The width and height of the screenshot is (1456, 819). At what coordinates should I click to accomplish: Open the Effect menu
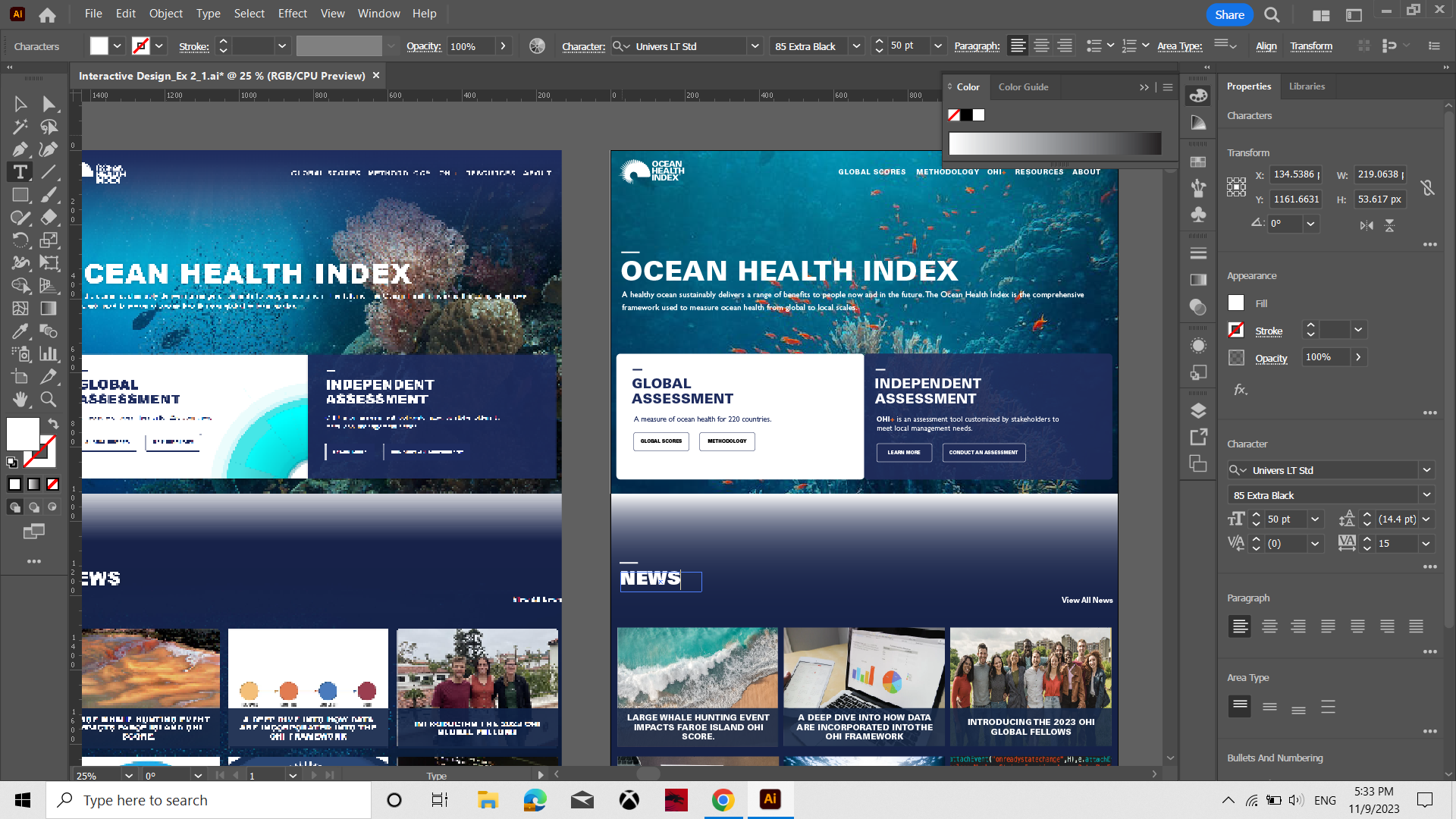point(292,14)
